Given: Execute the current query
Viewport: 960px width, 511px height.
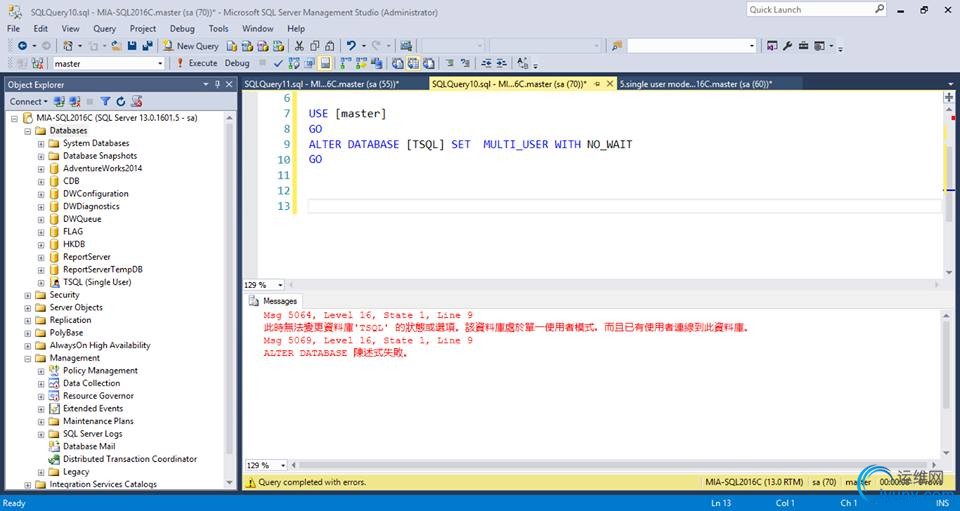Looking at the screenshot, I should click(197, 63).
